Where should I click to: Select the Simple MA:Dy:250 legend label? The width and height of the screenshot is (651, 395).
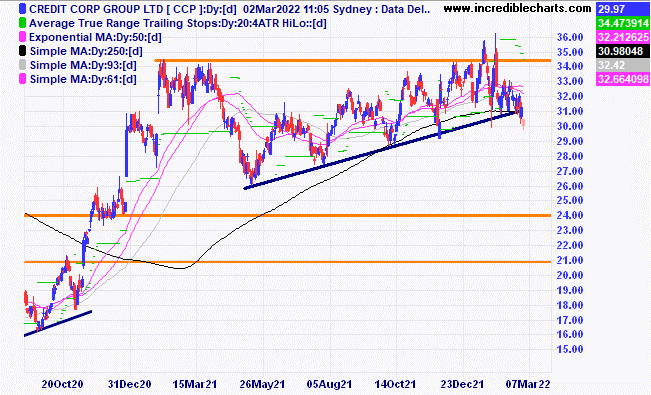[x=86, y=51]
